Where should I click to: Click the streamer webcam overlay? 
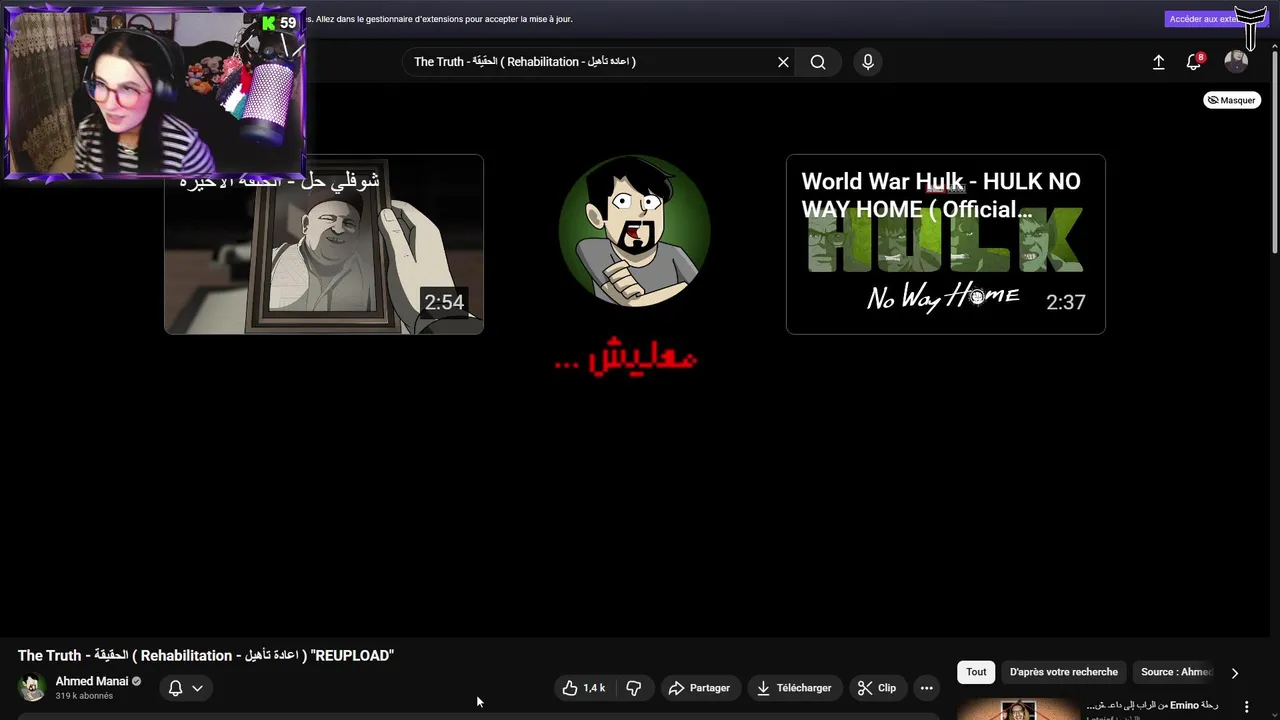click(x=155, y=93)
